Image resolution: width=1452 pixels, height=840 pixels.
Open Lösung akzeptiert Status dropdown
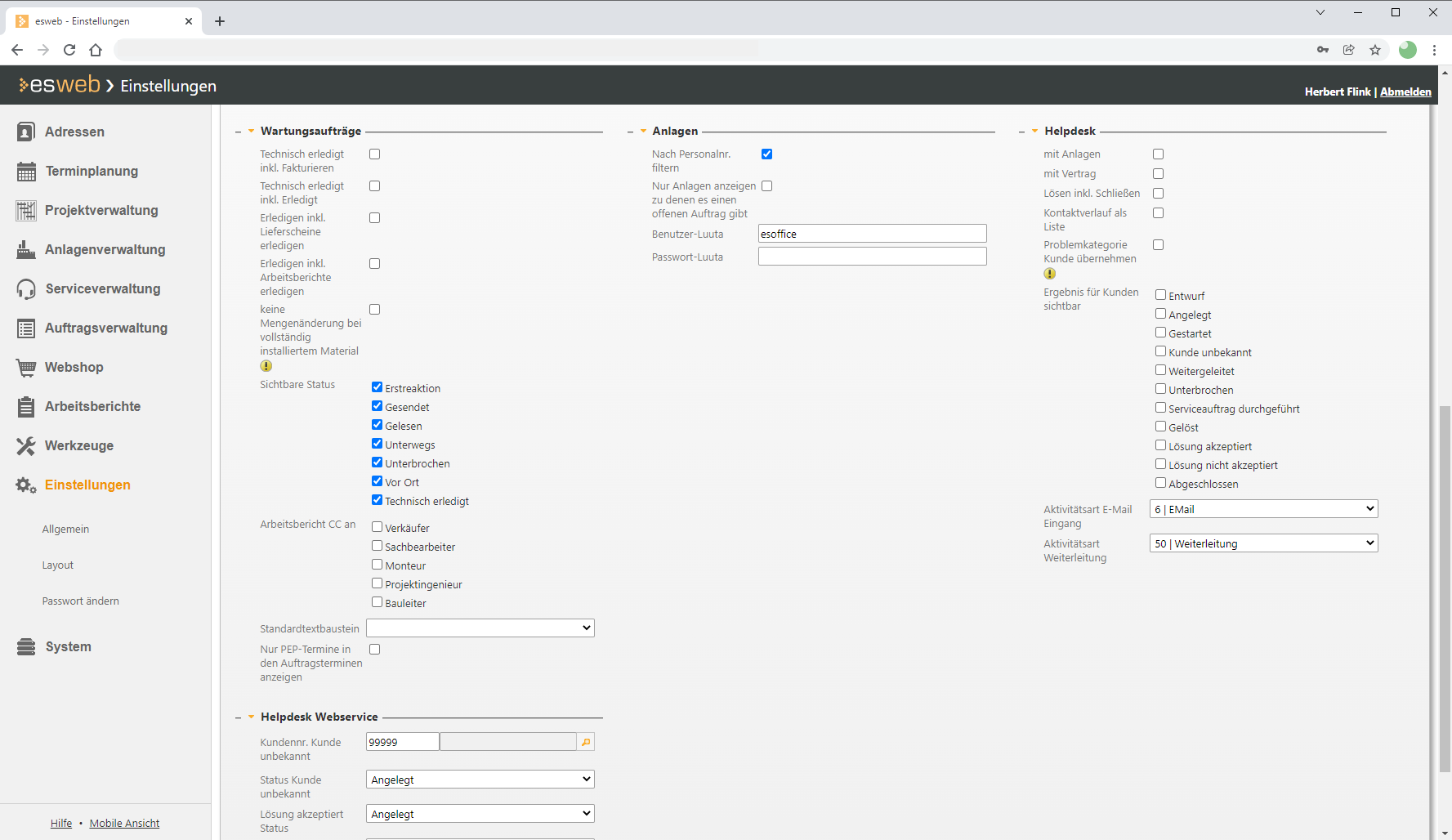[480, 813]
